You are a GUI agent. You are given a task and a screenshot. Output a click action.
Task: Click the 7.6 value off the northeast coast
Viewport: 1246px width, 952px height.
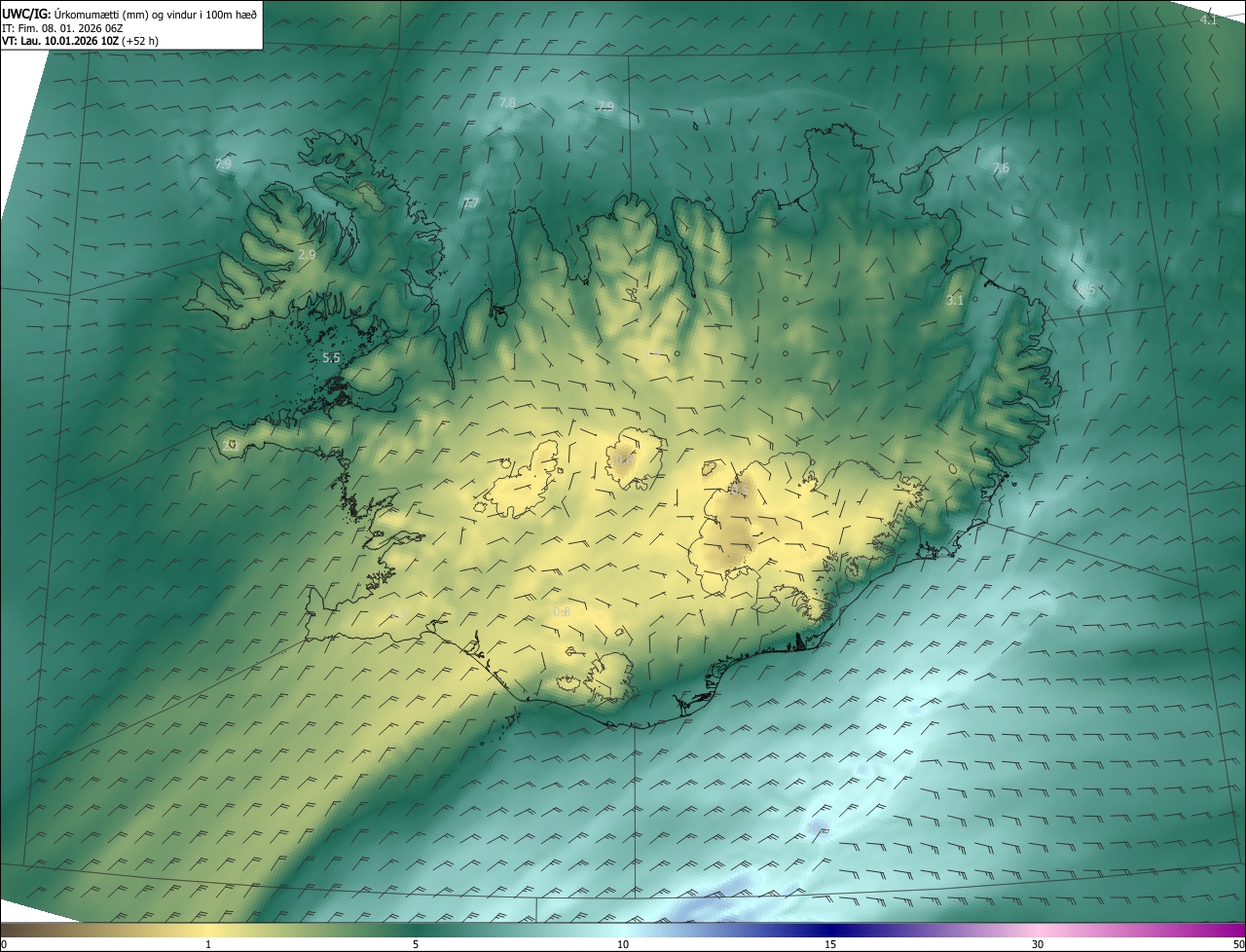pos(1001,168)
